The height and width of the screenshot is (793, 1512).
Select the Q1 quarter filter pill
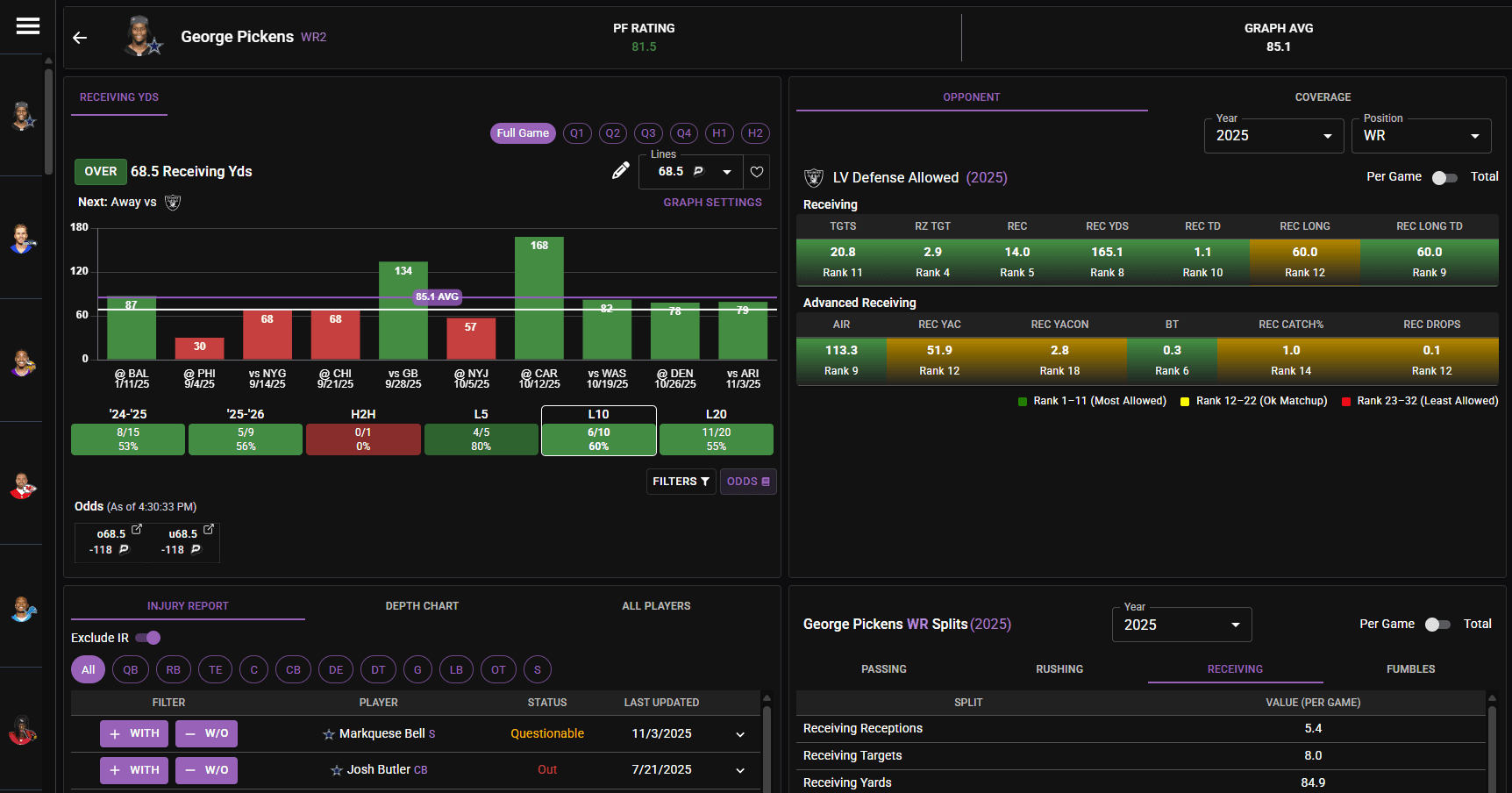577,133
